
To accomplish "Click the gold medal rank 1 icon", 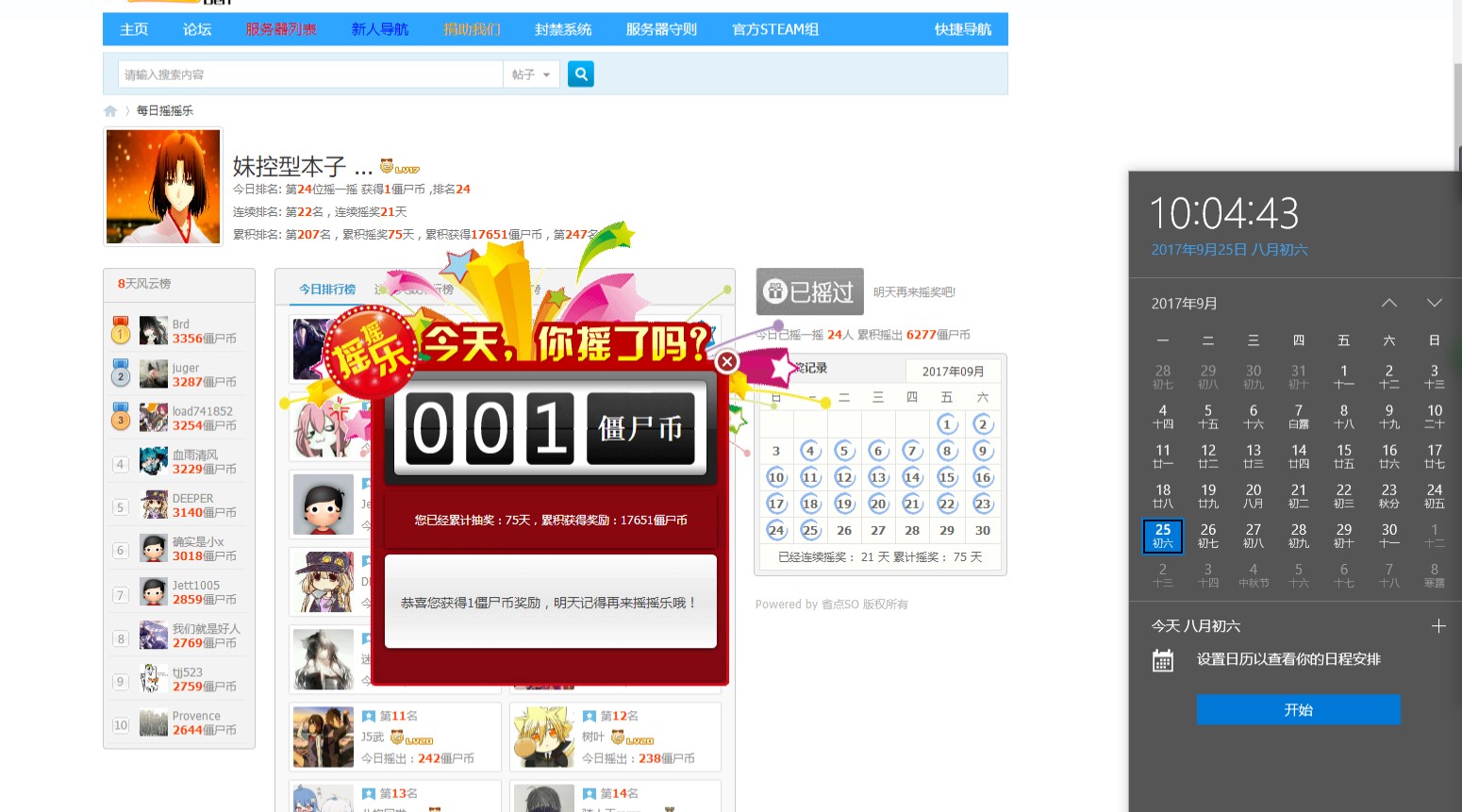I will tap(121, 330).
